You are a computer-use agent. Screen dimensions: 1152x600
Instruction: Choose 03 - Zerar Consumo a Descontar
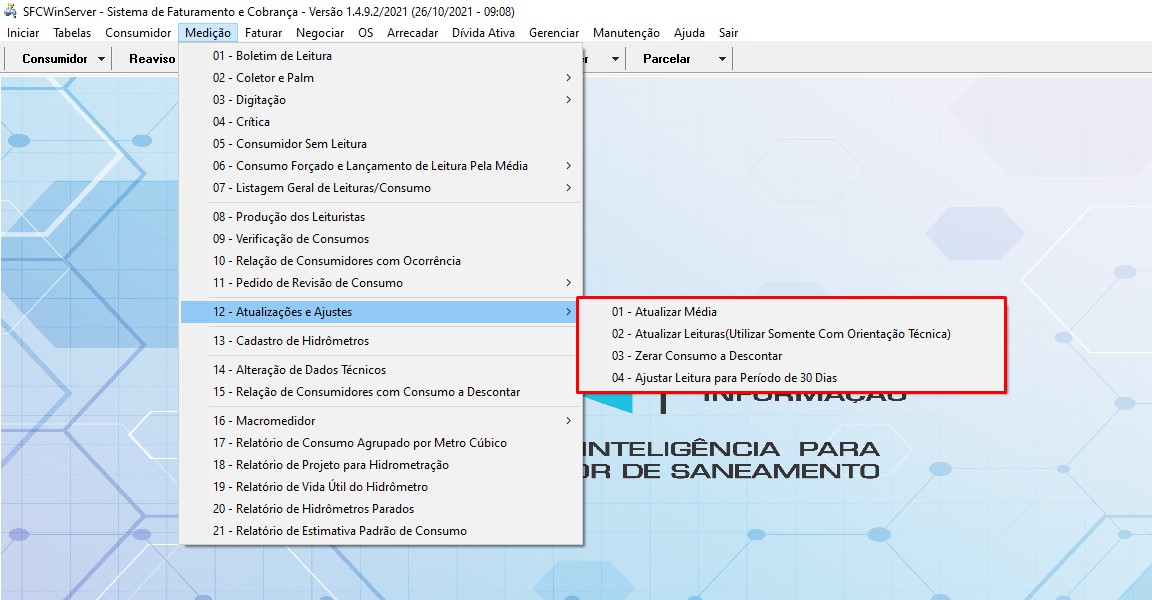697,356
